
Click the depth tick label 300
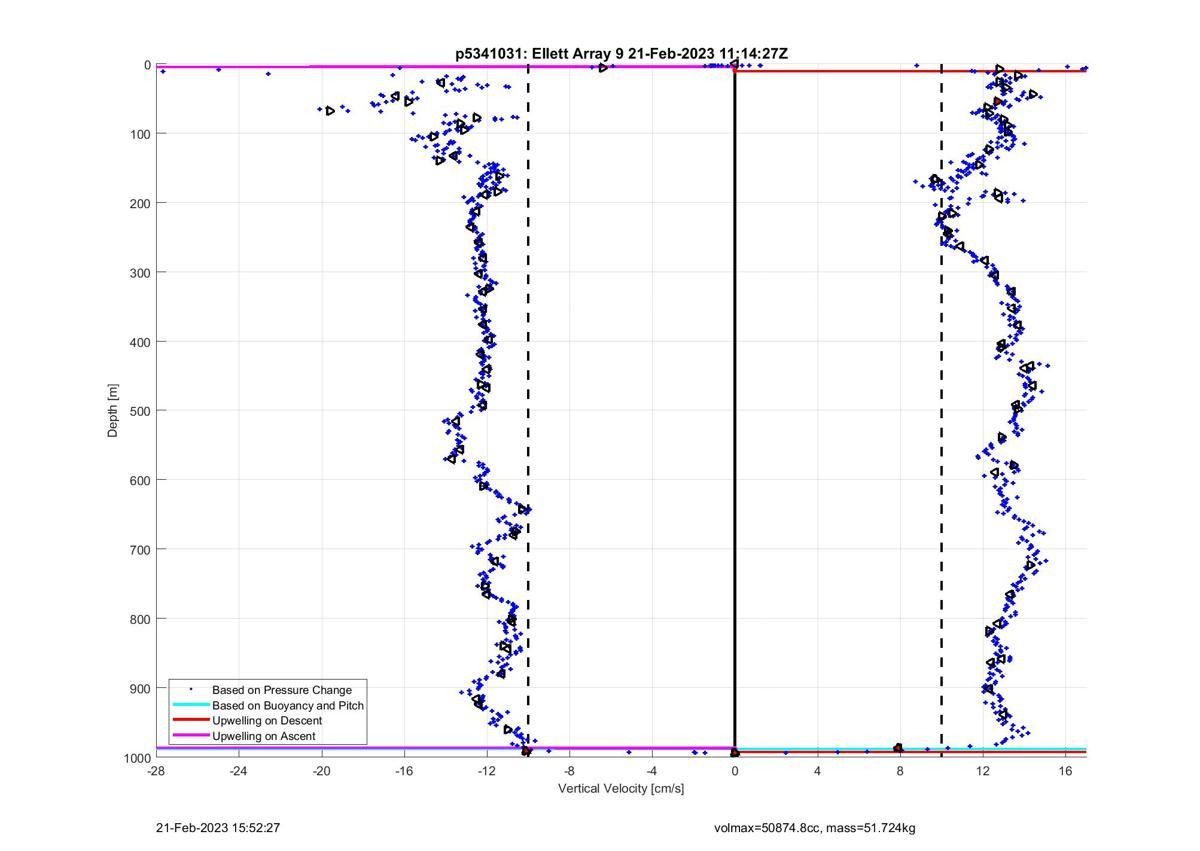[141, 272]
